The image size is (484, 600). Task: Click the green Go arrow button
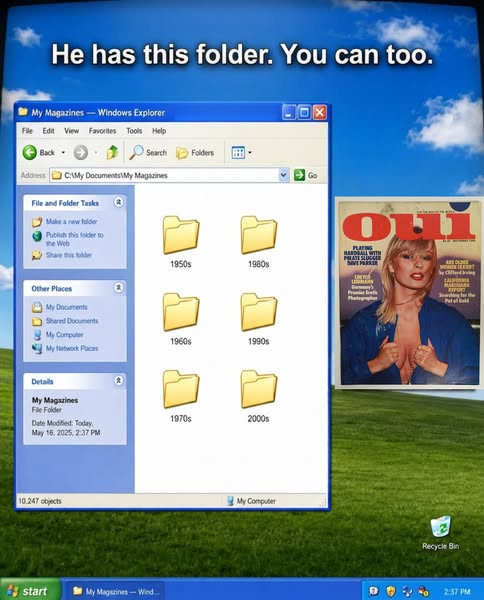click(299, 175)
